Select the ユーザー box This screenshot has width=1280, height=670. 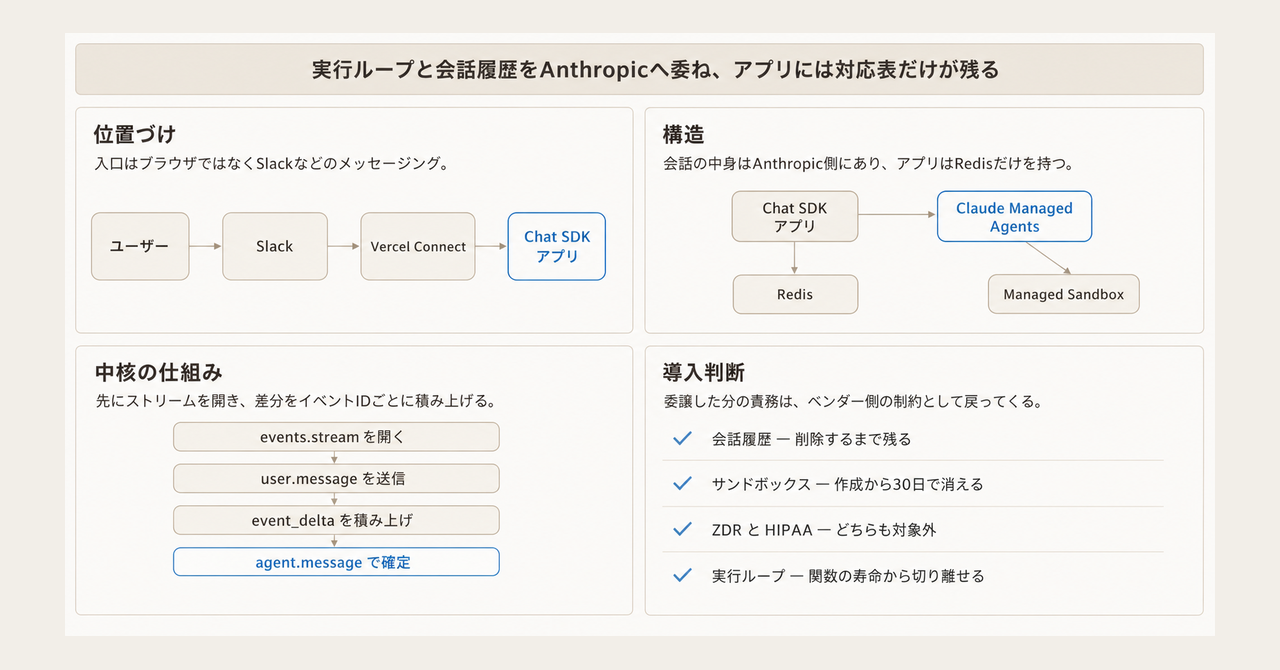click(x=140, y=246)
